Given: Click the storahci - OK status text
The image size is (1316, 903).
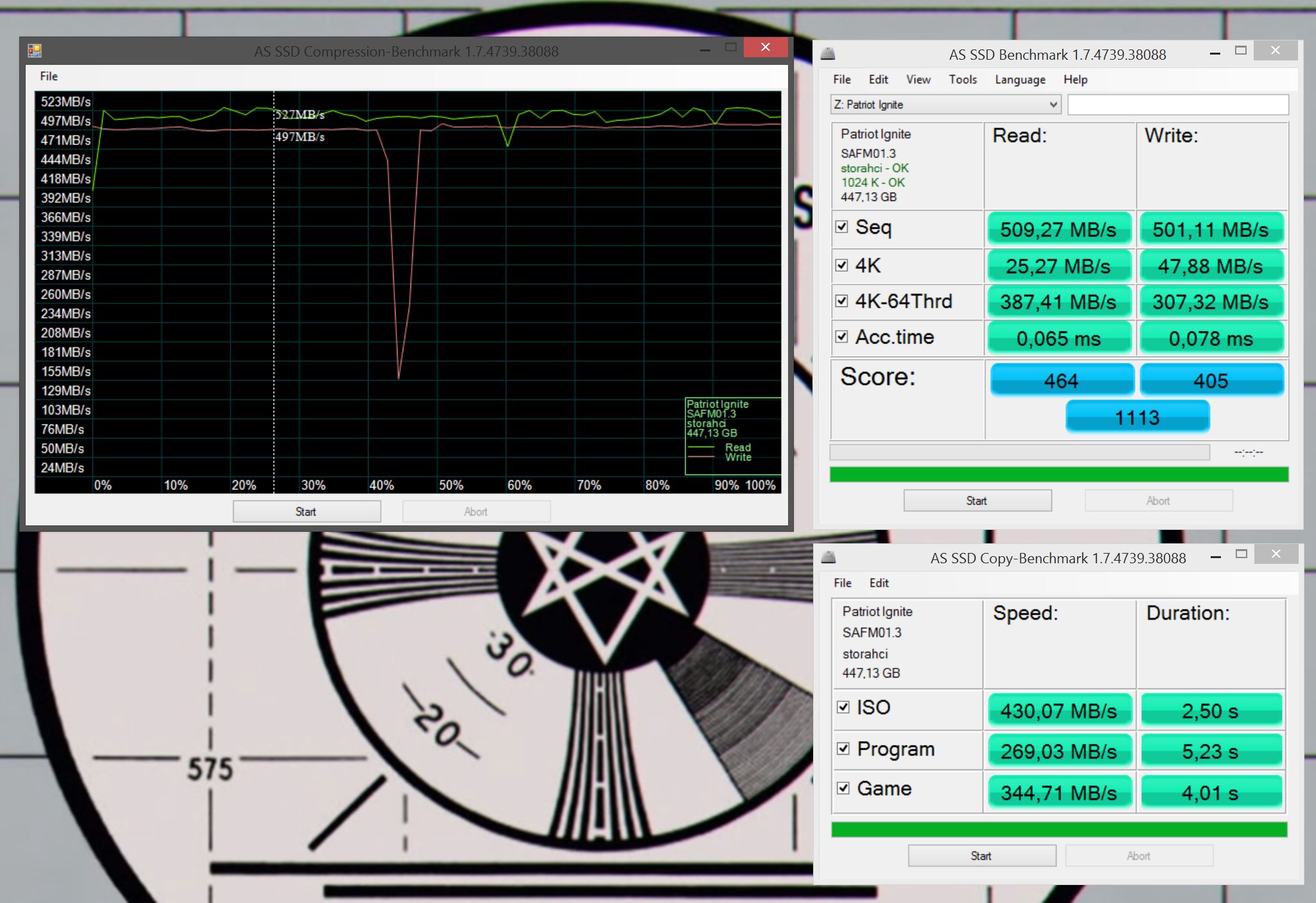Looking at the screenshot, I should tap(875, 168).
